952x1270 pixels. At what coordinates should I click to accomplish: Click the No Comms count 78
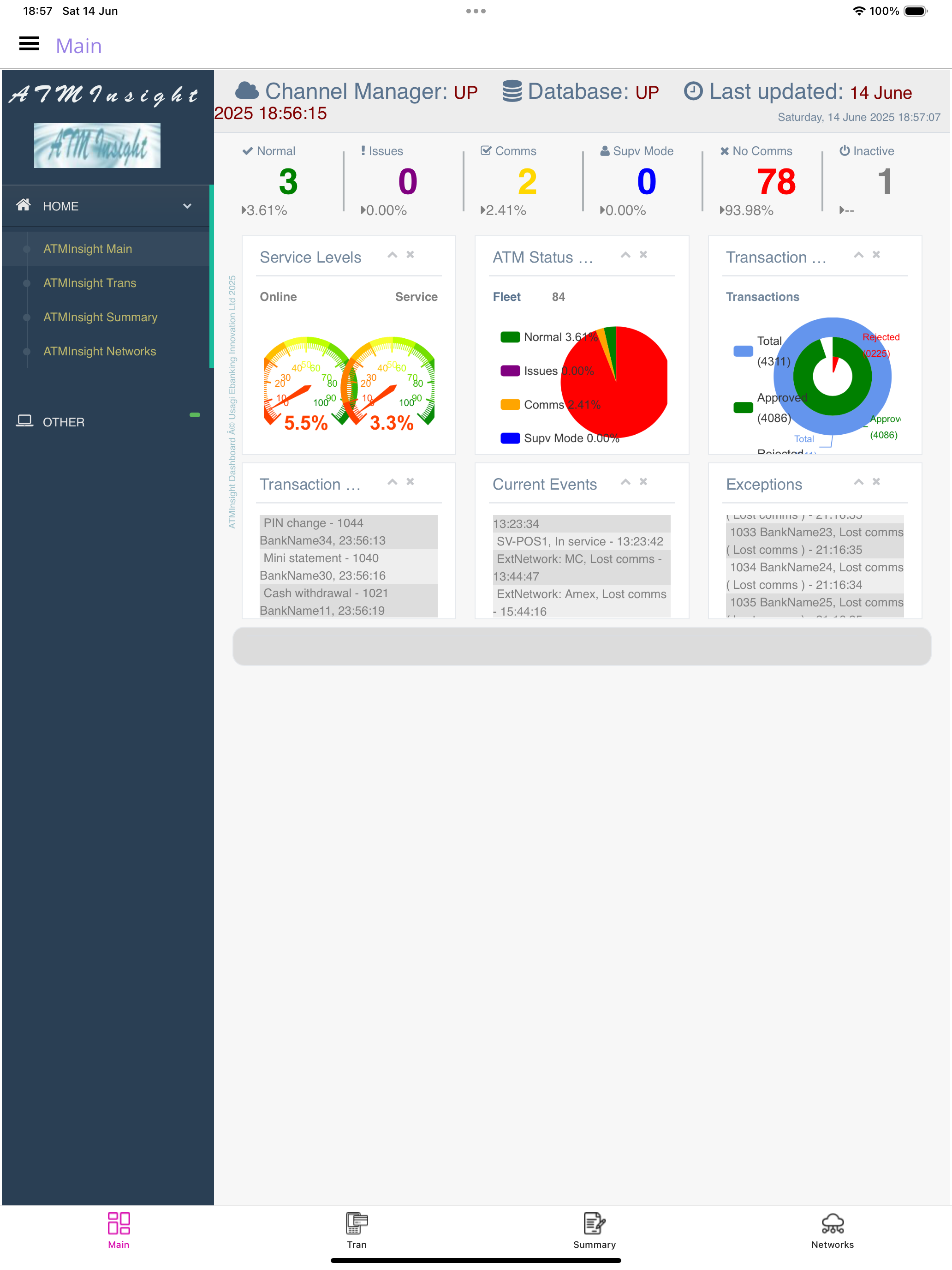coord(776,181)
